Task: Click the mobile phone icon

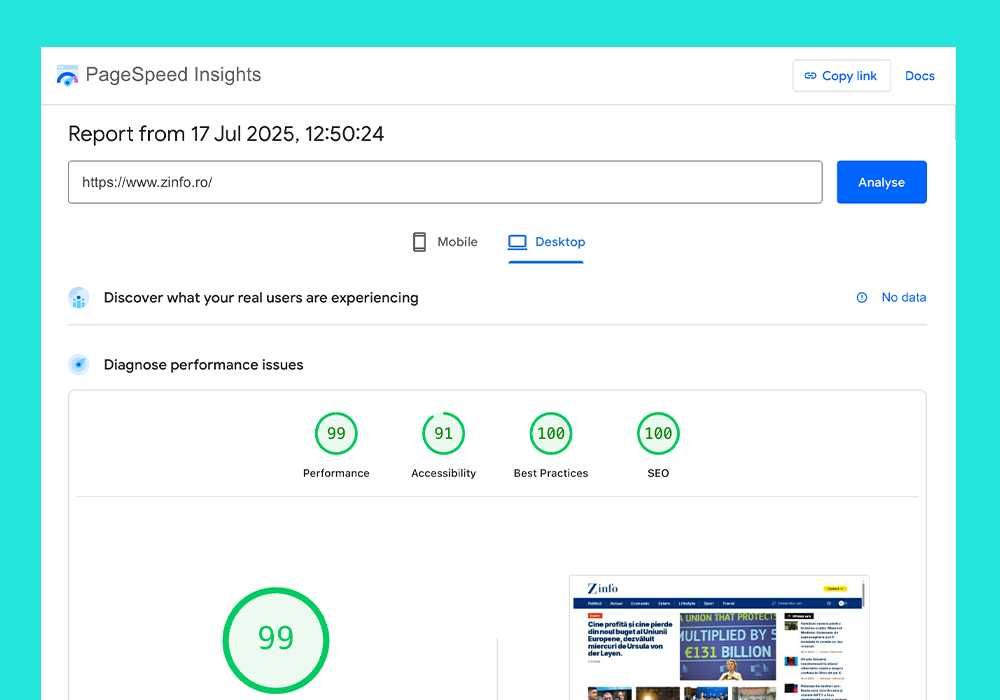Action: pos(419,242)
